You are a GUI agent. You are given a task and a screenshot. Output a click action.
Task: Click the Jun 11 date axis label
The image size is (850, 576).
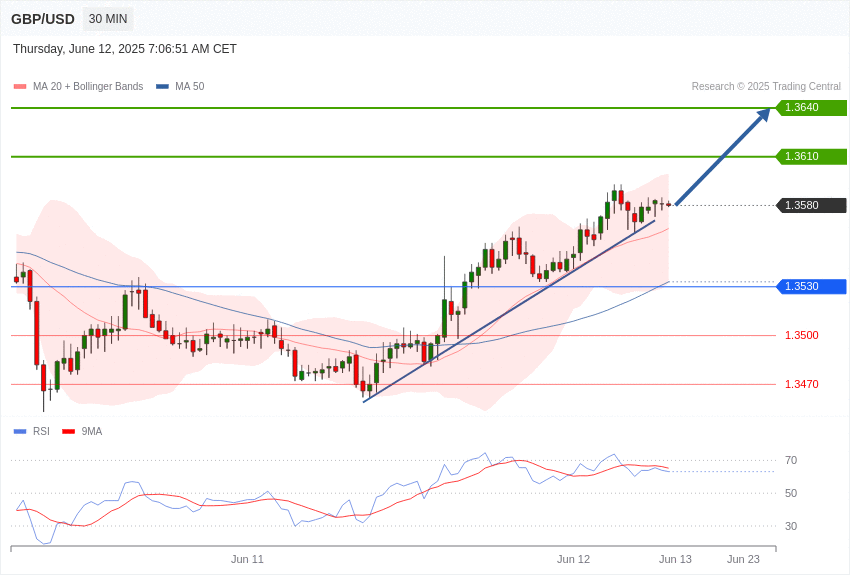(x=247, y=559)
